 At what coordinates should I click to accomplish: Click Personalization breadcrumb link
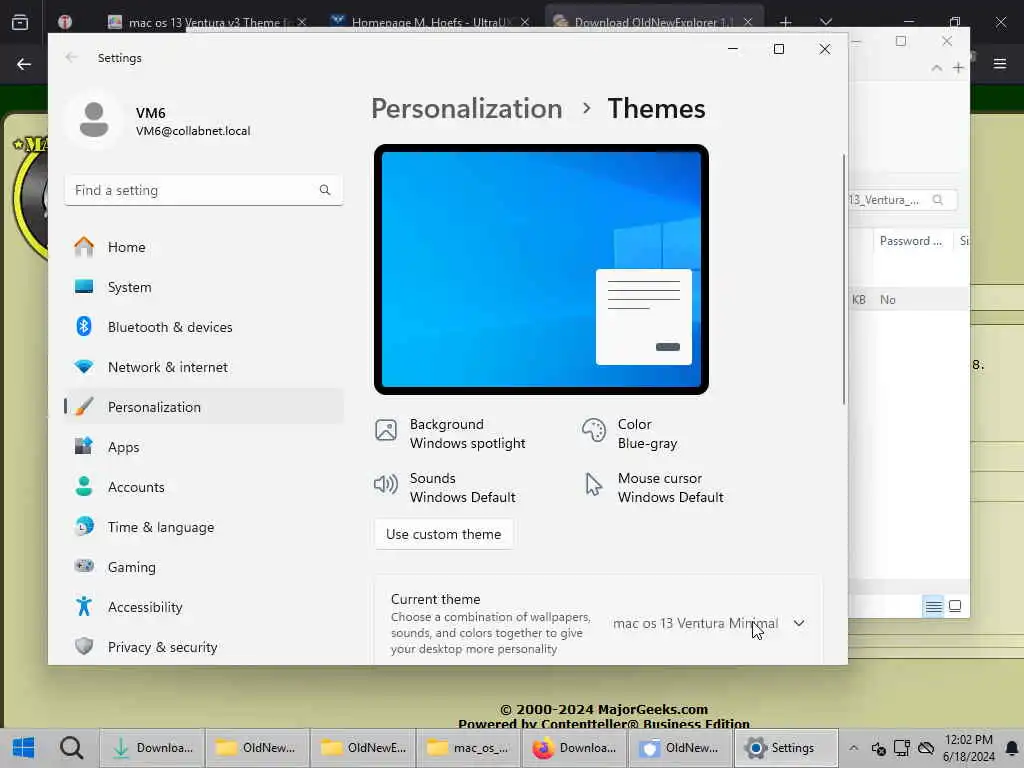[466, 108]
